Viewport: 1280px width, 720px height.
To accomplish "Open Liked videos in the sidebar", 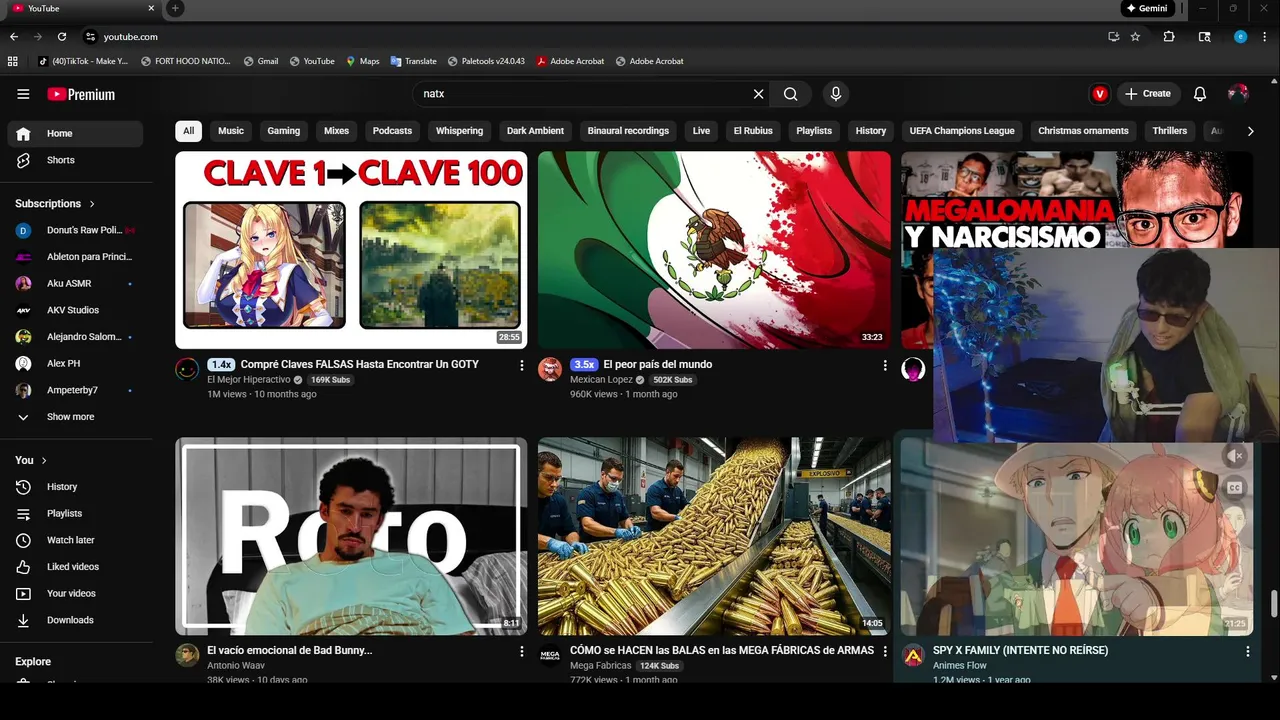I will tap(75, 567).
